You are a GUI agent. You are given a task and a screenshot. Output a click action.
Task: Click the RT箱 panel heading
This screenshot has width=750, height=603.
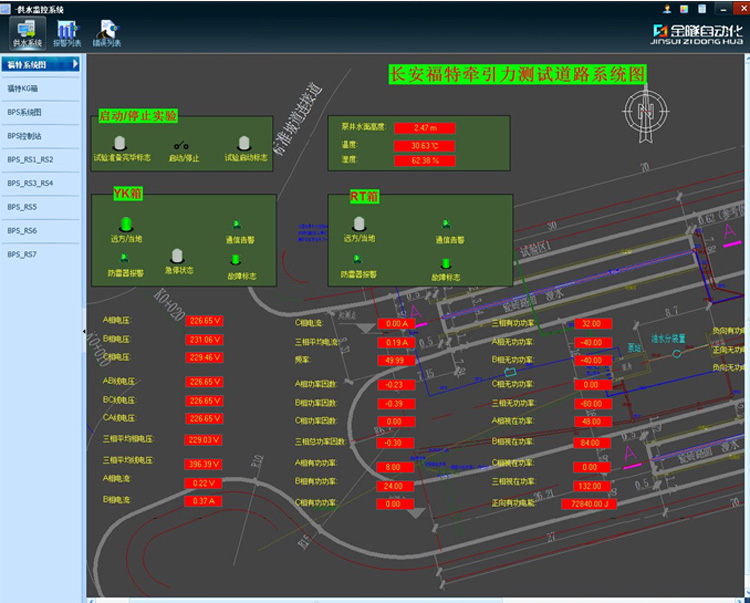pyautogui.click(x=364, y=196)
